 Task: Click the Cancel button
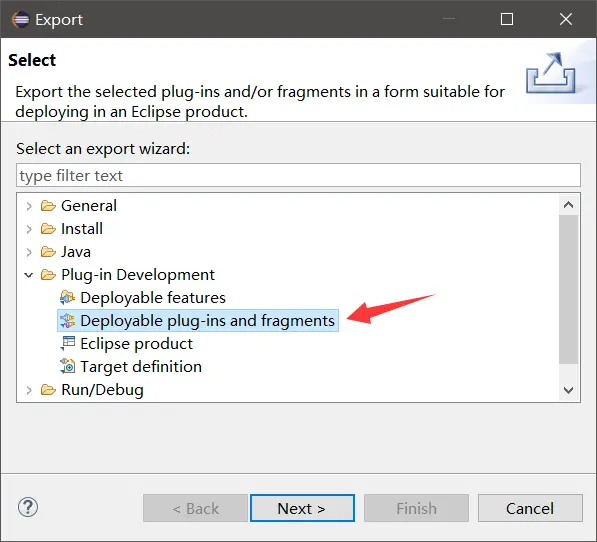pyautogui.click(x=530, y=508)
